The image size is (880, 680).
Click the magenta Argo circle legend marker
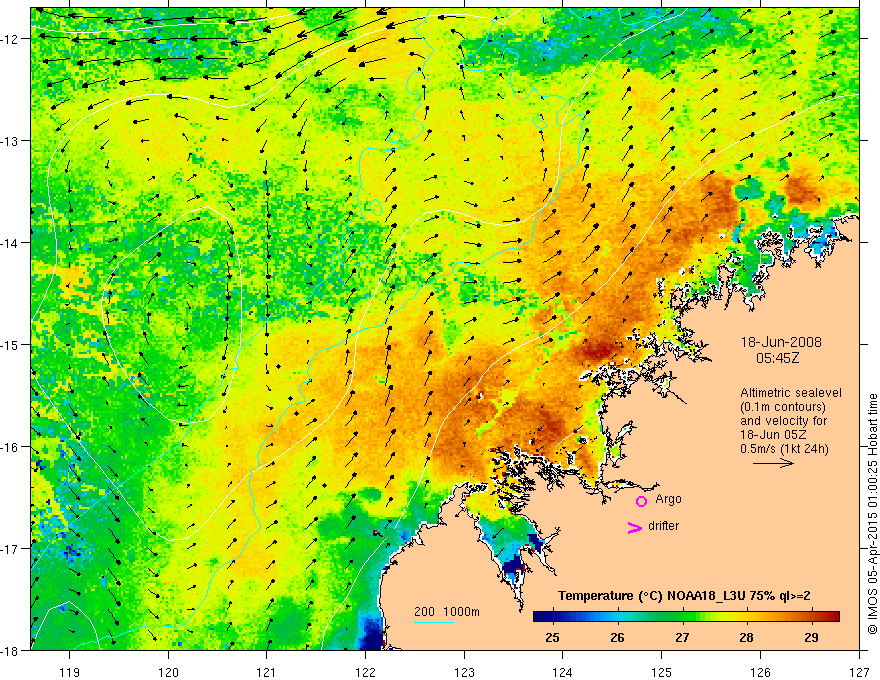pyautogui.click(x=641, y=501)
